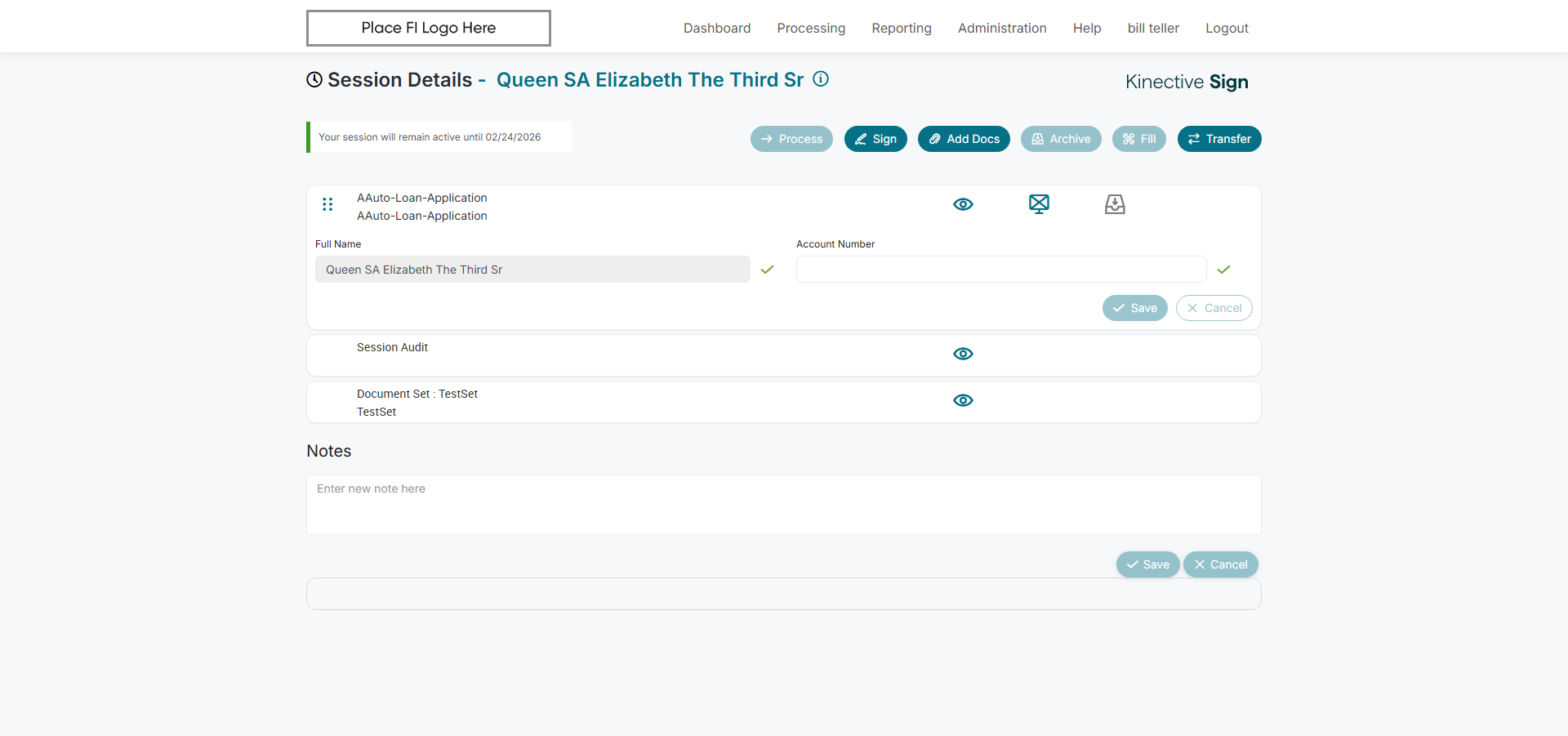Click the Queen SA Elizabeth The Third Sr heading
Viewport: 1568px width, 736px height.
click(x=650, y=79)
